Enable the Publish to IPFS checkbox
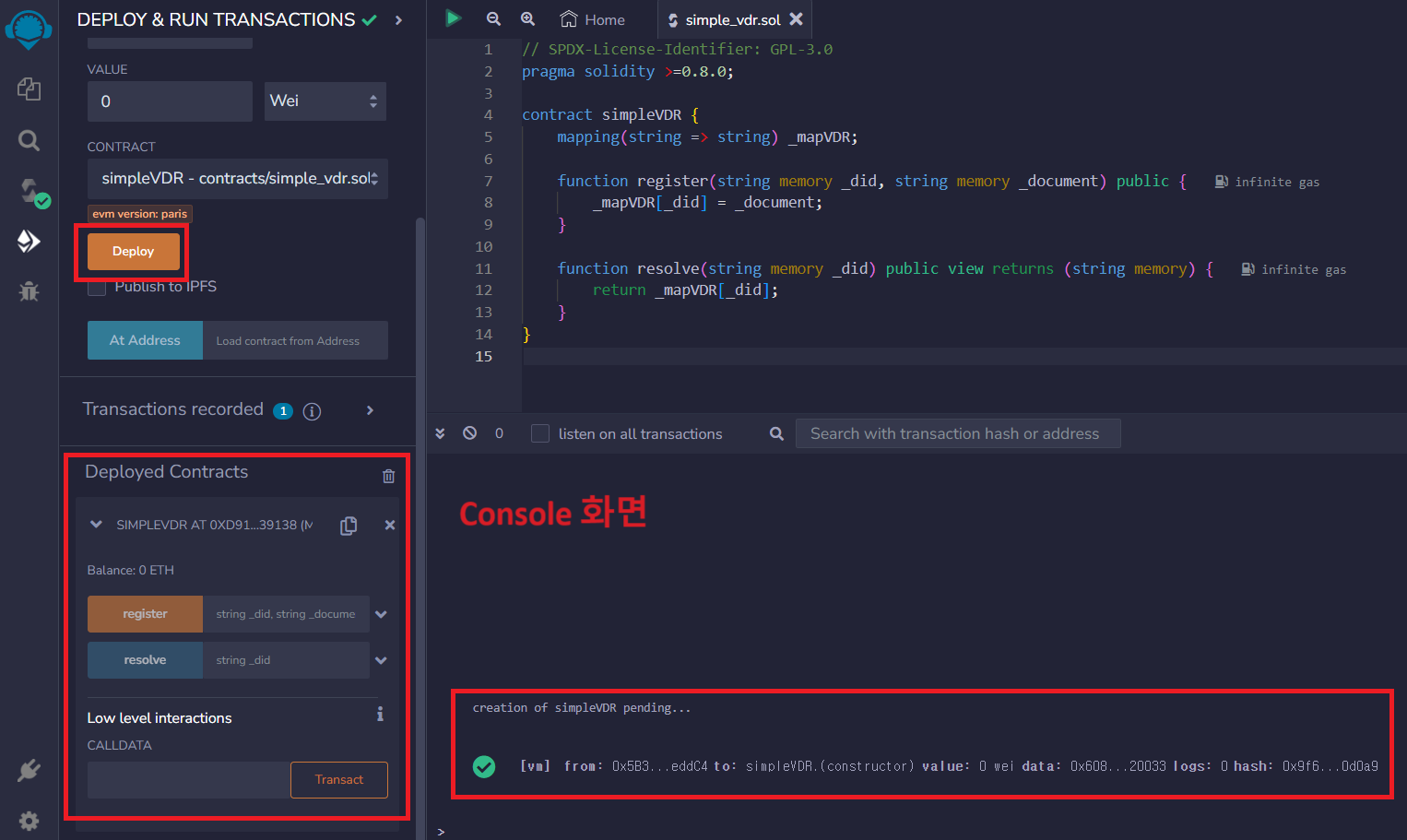 coord(97,287)
